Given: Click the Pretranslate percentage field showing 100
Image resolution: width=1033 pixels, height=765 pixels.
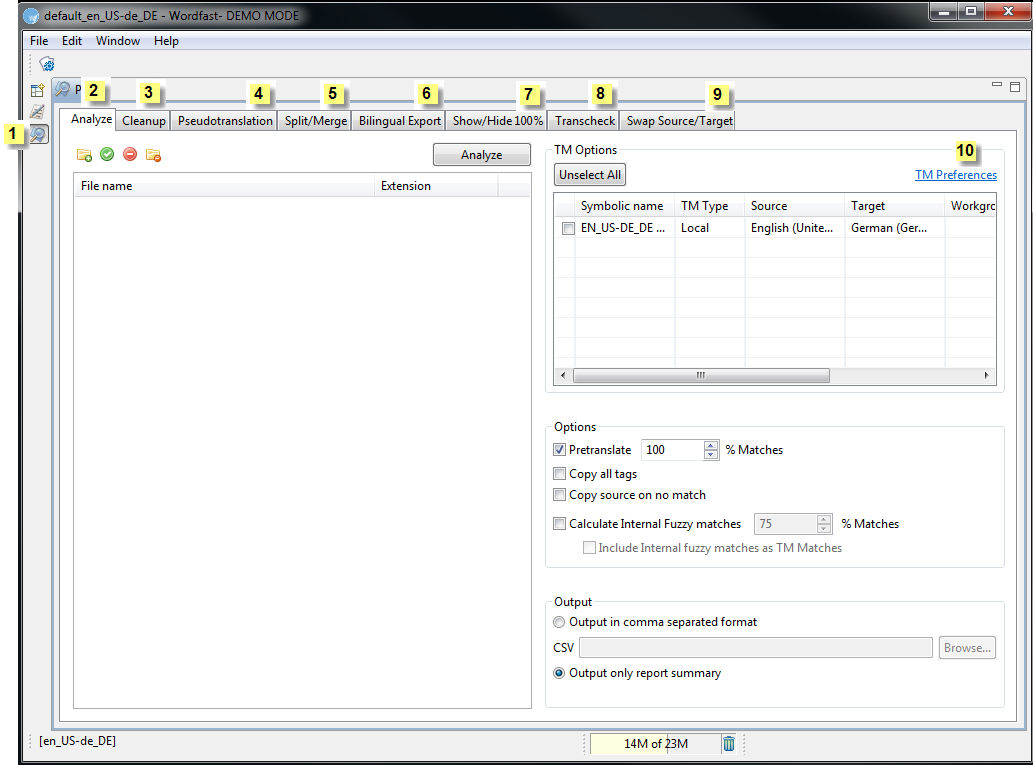Looking at the screenshot, I should click(673, 449).
